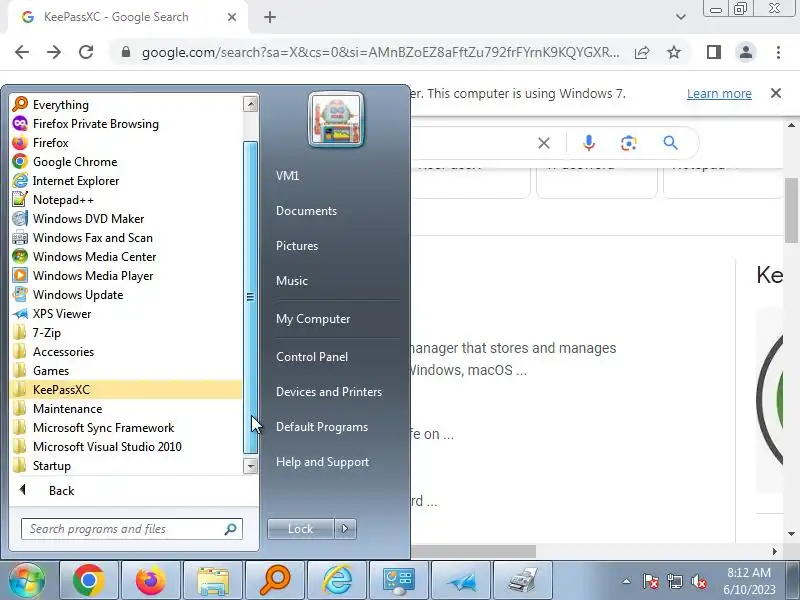Expand the Games folder
The width and height of the screenshot is (800, 600).
(126, 371)
